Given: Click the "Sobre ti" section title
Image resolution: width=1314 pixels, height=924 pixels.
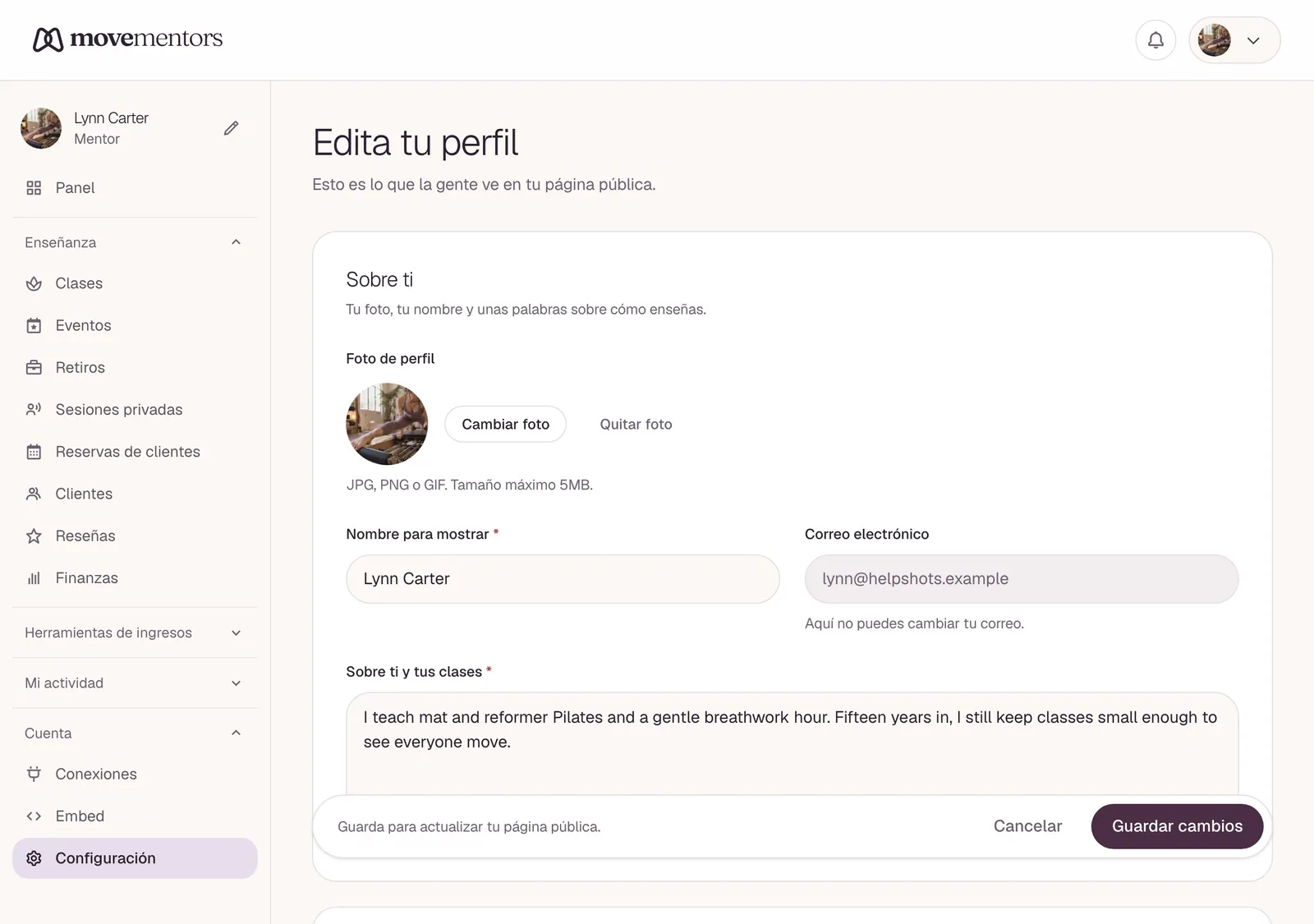Looking at the screenshot, I should [379, 279].
